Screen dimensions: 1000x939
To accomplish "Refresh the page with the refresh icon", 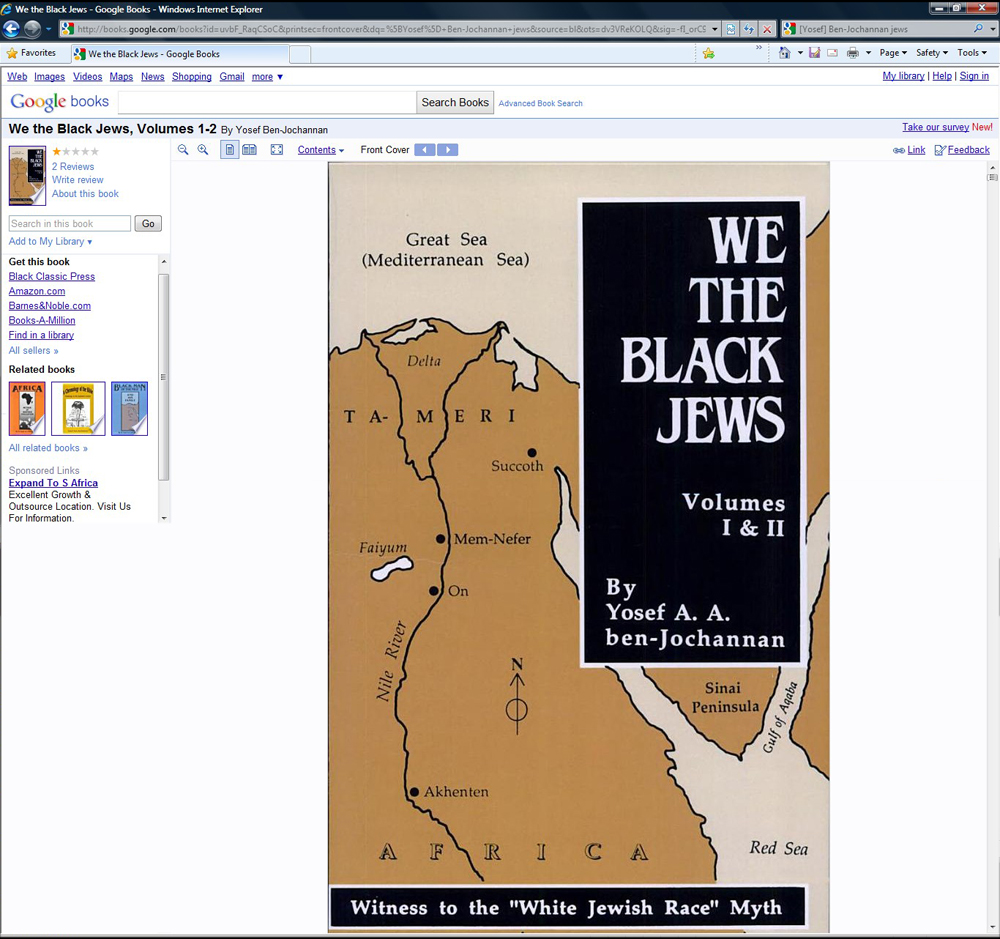I will pyautogui.click(x=749, y=29).
